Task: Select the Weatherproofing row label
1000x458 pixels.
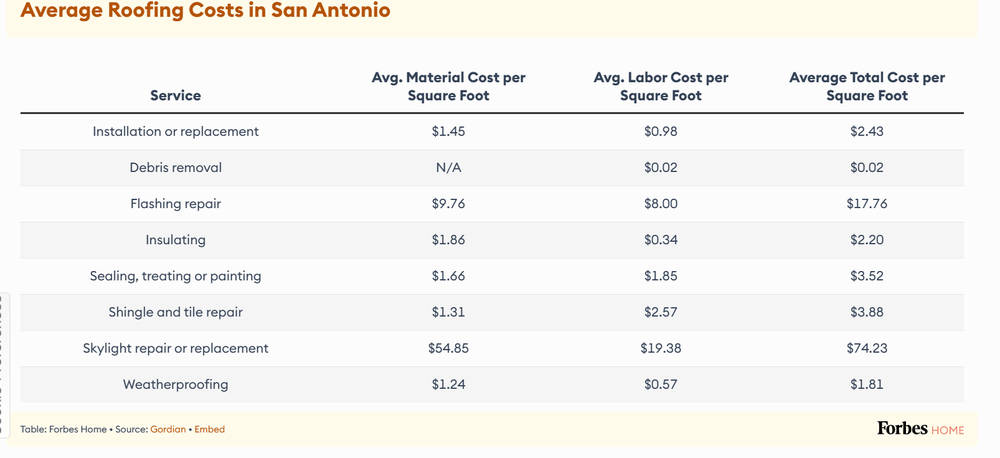Action: coord(175,384)
